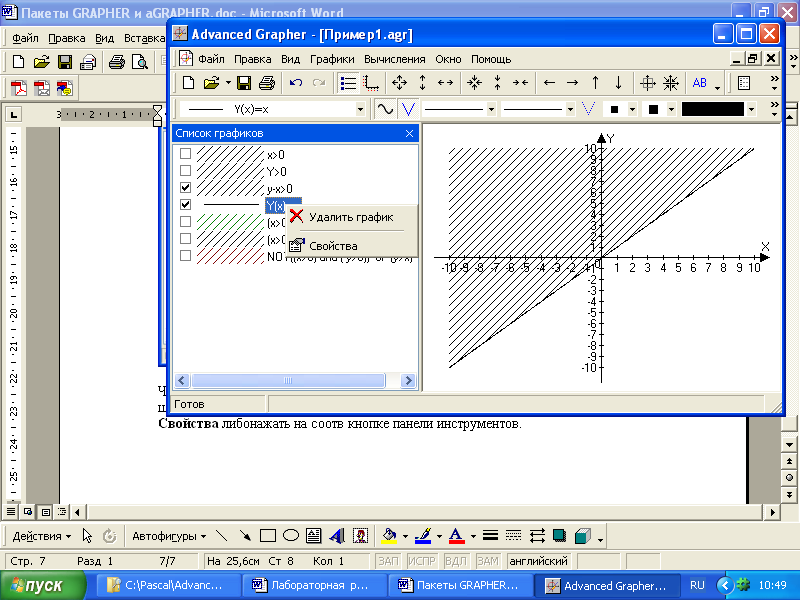Click Word's print preview icon
Viewport: 800px width, 600px height.
[x=139, y=62]
